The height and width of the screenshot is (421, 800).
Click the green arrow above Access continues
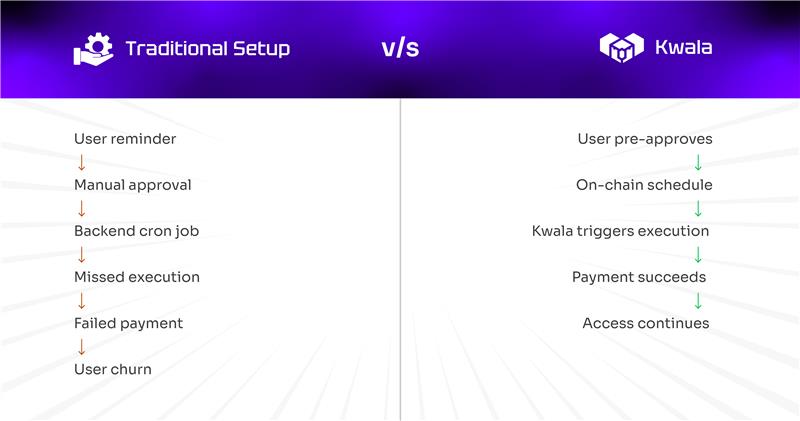click(698, 300)
